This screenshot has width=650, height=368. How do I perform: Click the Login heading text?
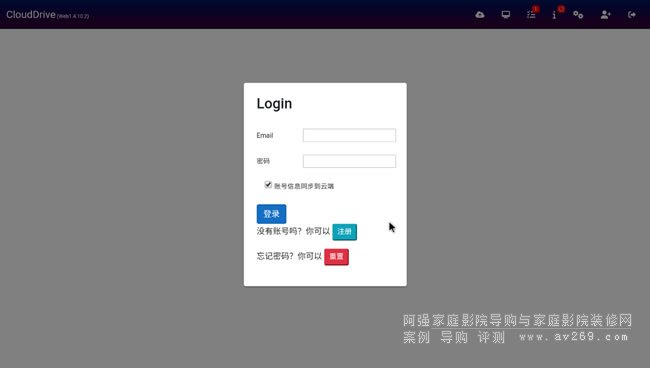pyautogui.click(x=274, y=103)
